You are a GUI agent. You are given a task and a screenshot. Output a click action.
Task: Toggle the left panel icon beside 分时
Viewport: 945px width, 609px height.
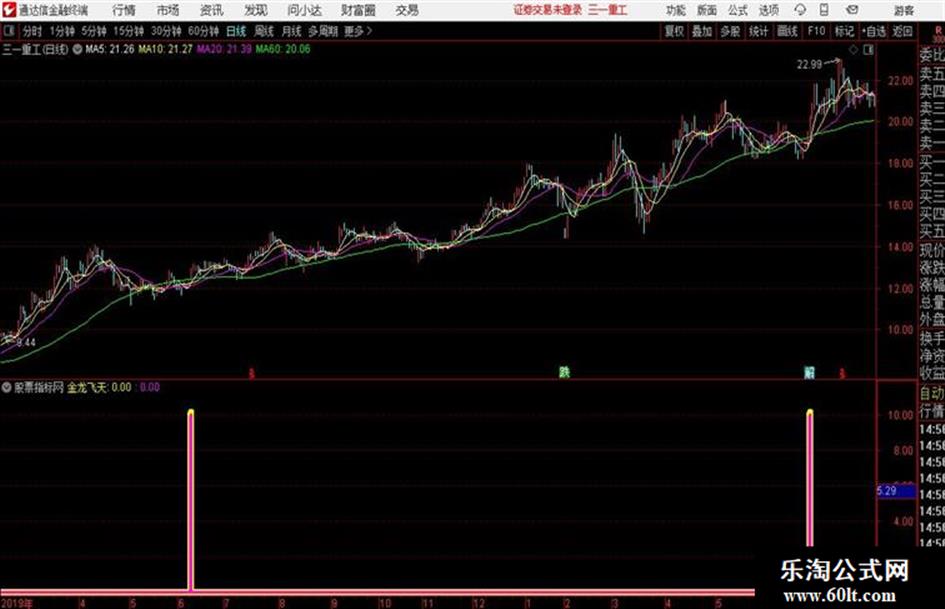tap(9, 31)
